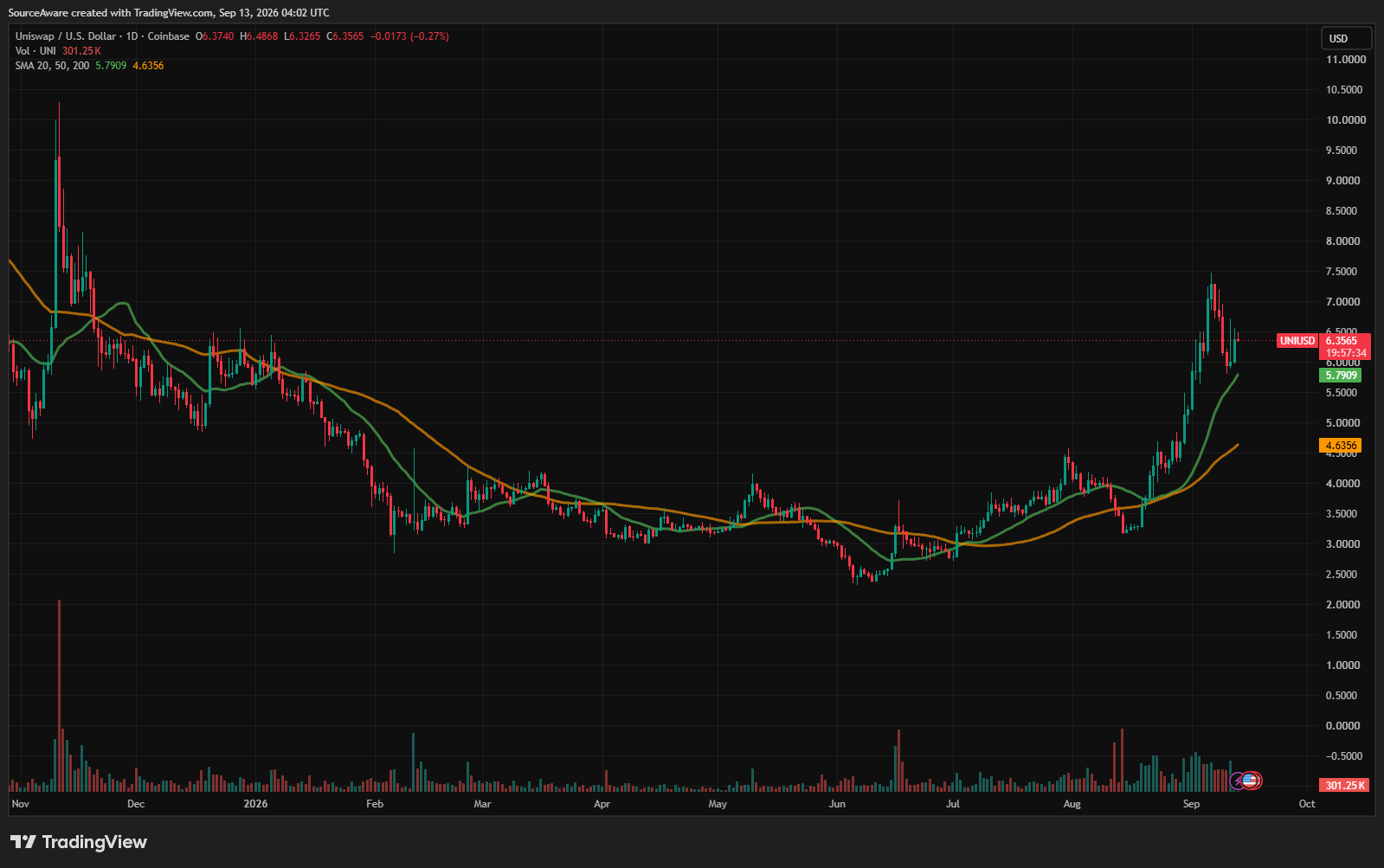This screenshot has width=1384, height=868.
Task: Click the Dec label on the time axis
Action: 136,804
